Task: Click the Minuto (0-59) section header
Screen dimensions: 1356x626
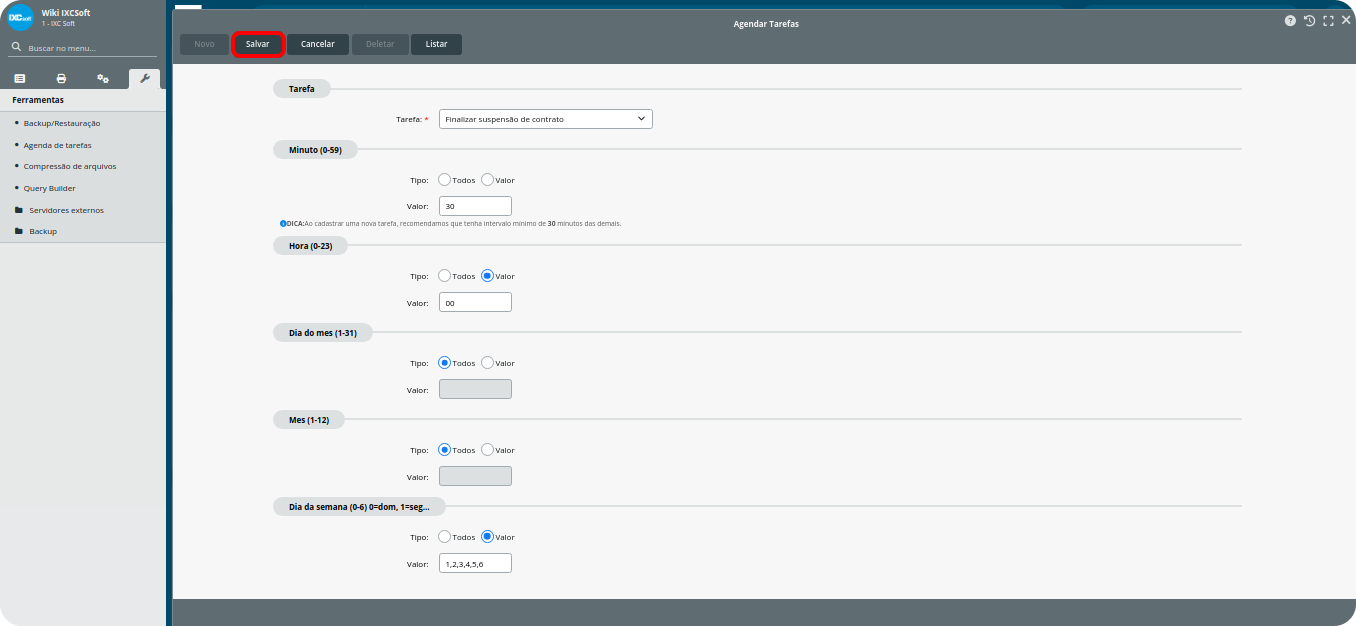Action: 315,150
